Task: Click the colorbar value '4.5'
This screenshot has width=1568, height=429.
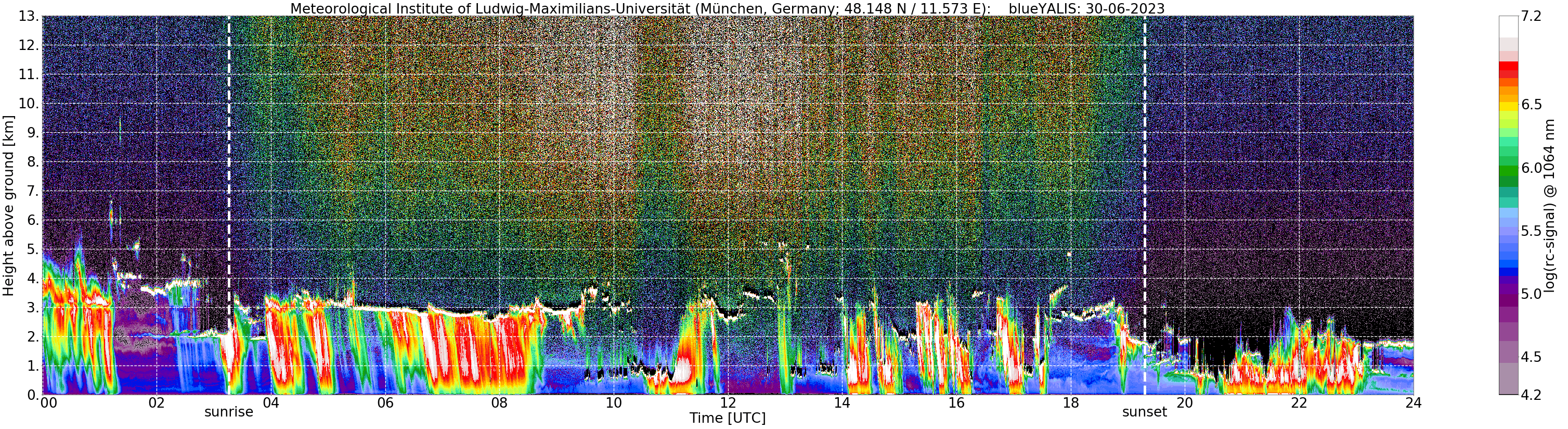Action: coord(1531,357)
